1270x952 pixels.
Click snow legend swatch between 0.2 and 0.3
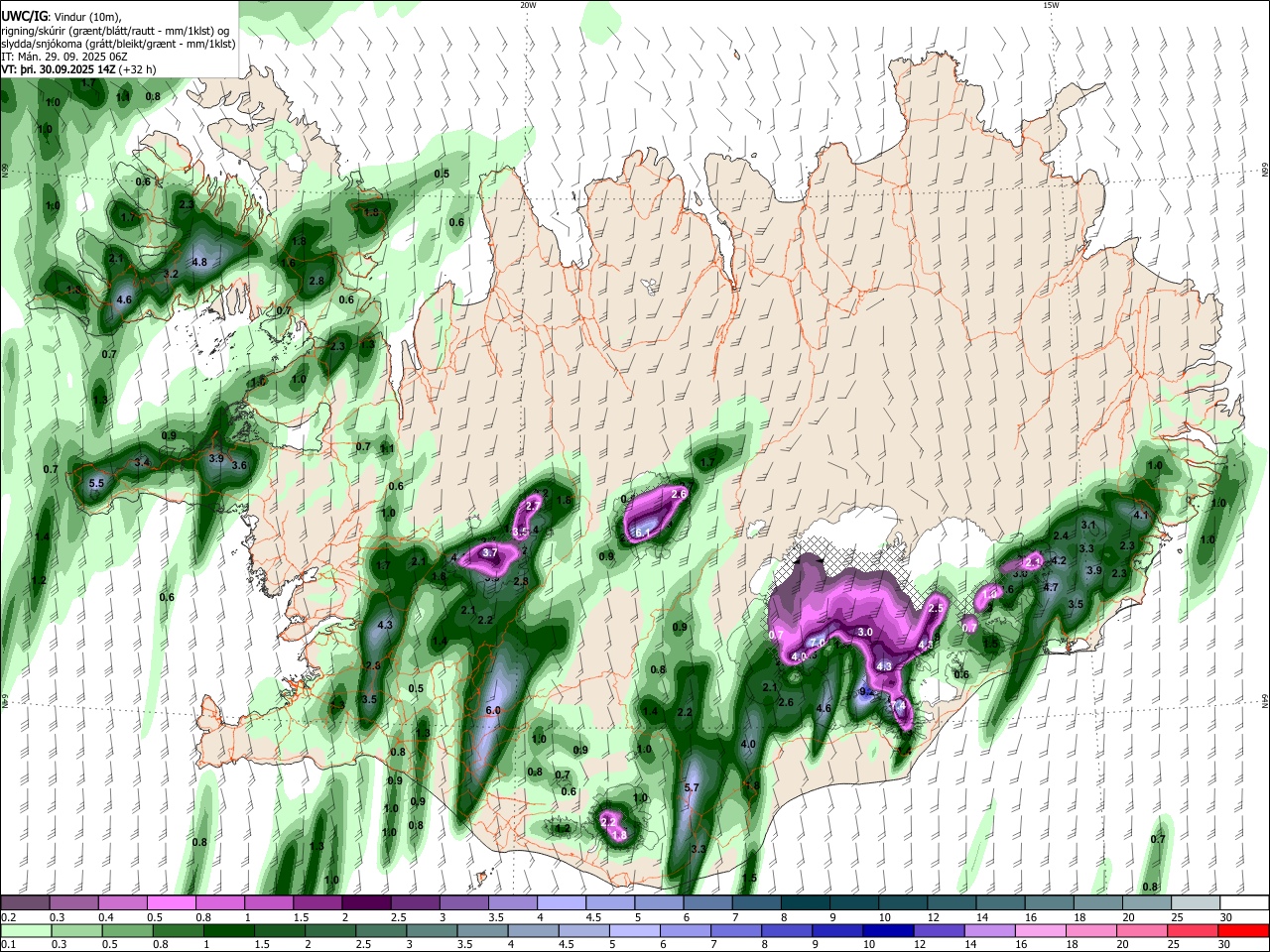tap(26, 903)
